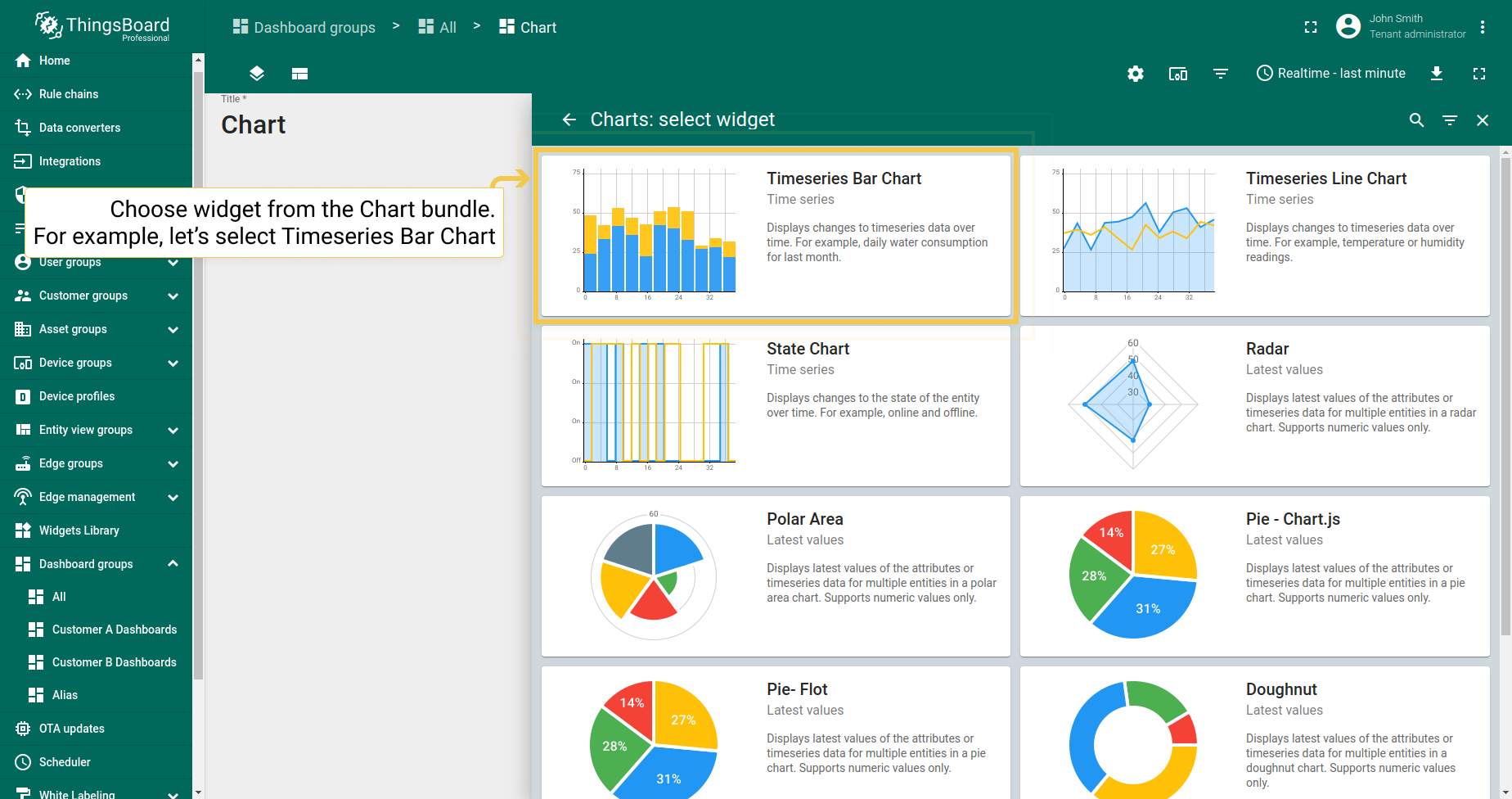Select the Pie- Flot widget
This screenshot has width=1512, height=799.
point(776,733)
